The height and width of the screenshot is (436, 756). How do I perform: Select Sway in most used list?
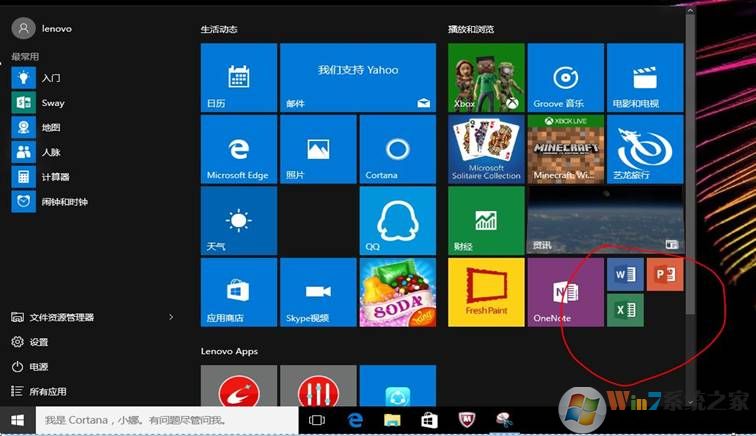[52, 102]
